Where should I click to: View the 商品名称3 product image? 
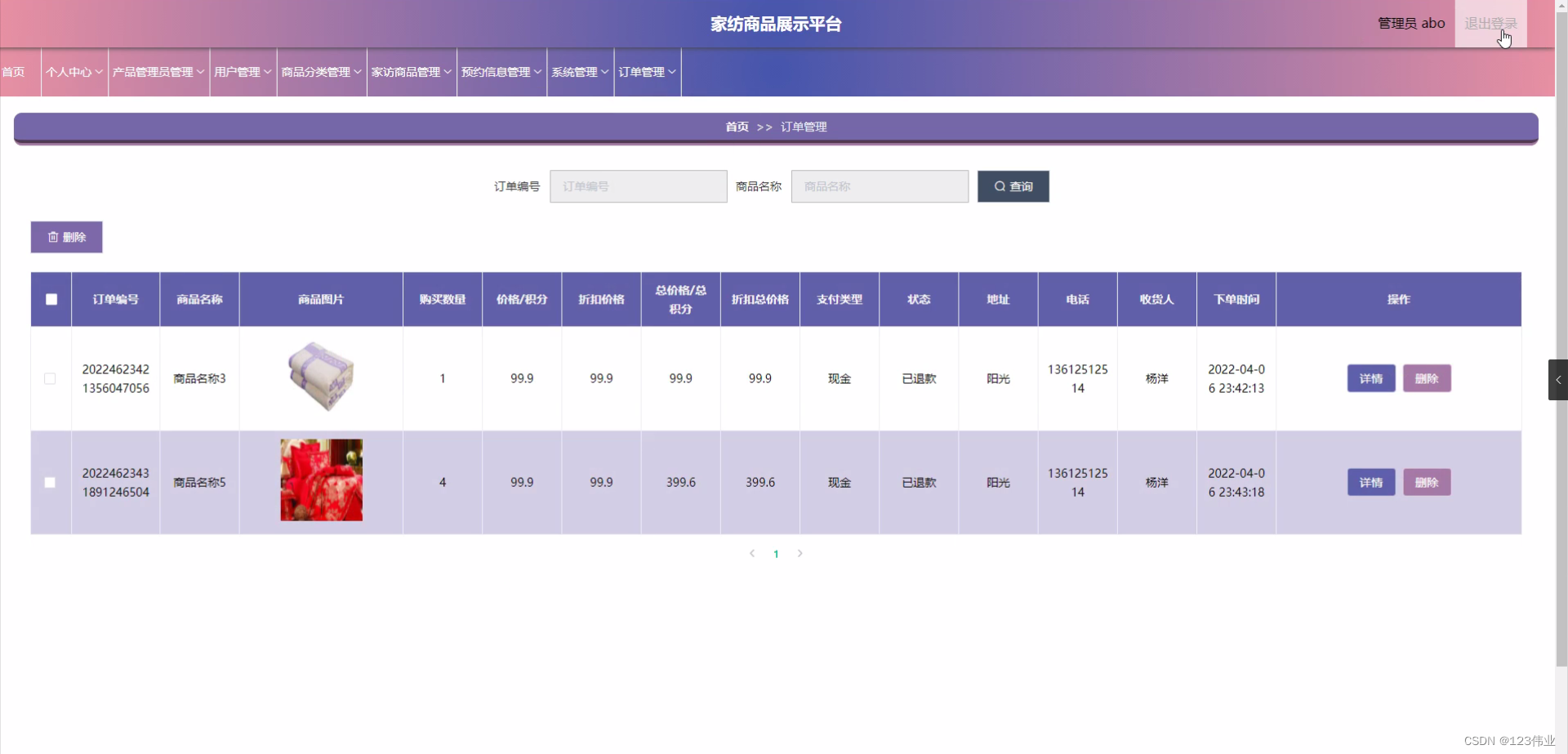[x=320, y=376]
